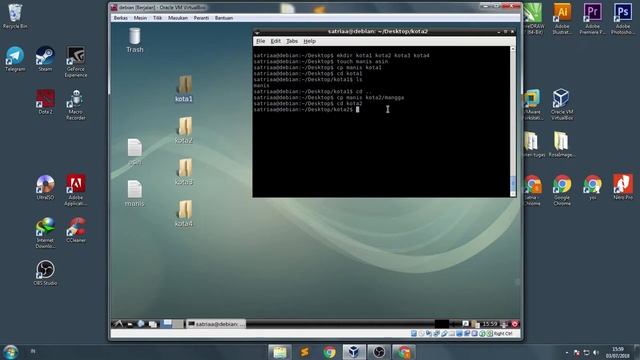640x360 pixels.
Task: Open Macro Recorder desktop shortcut
Action: (76, 105)
